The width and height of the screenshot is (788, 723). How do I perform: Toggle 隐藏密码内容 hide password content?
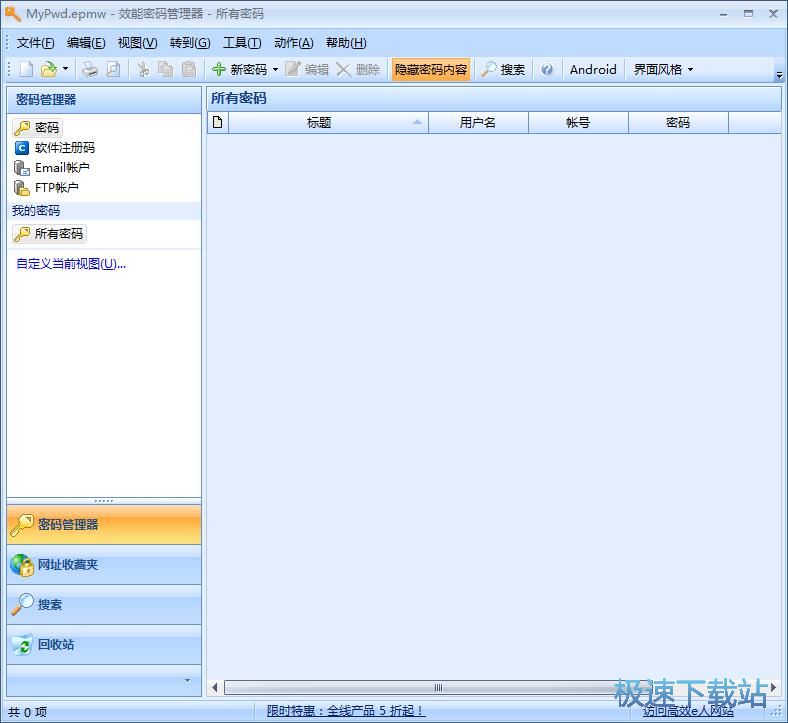(x=430, y=69)
